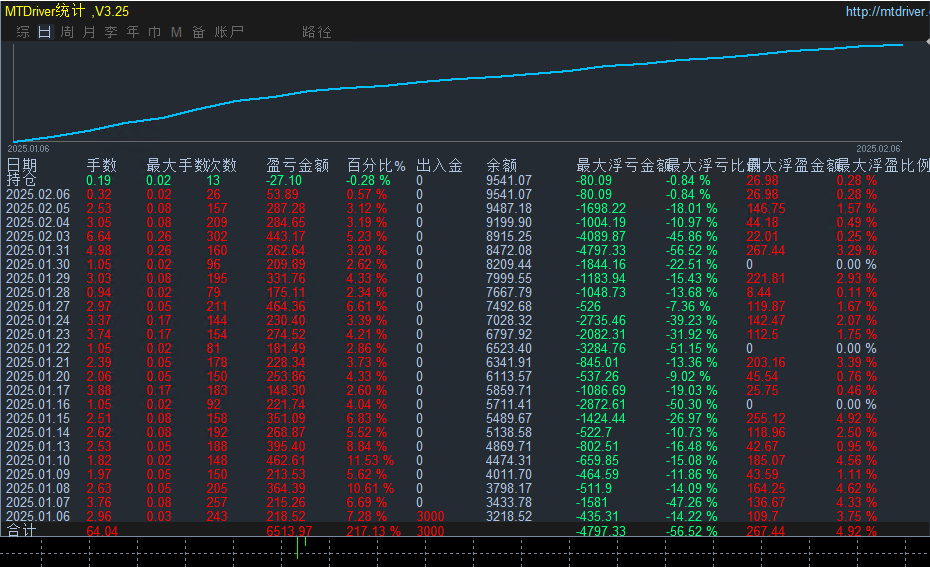Switch to the 月 (monthly) statistics tab
This screenshot has width=930, height=567.
(89, 32)
